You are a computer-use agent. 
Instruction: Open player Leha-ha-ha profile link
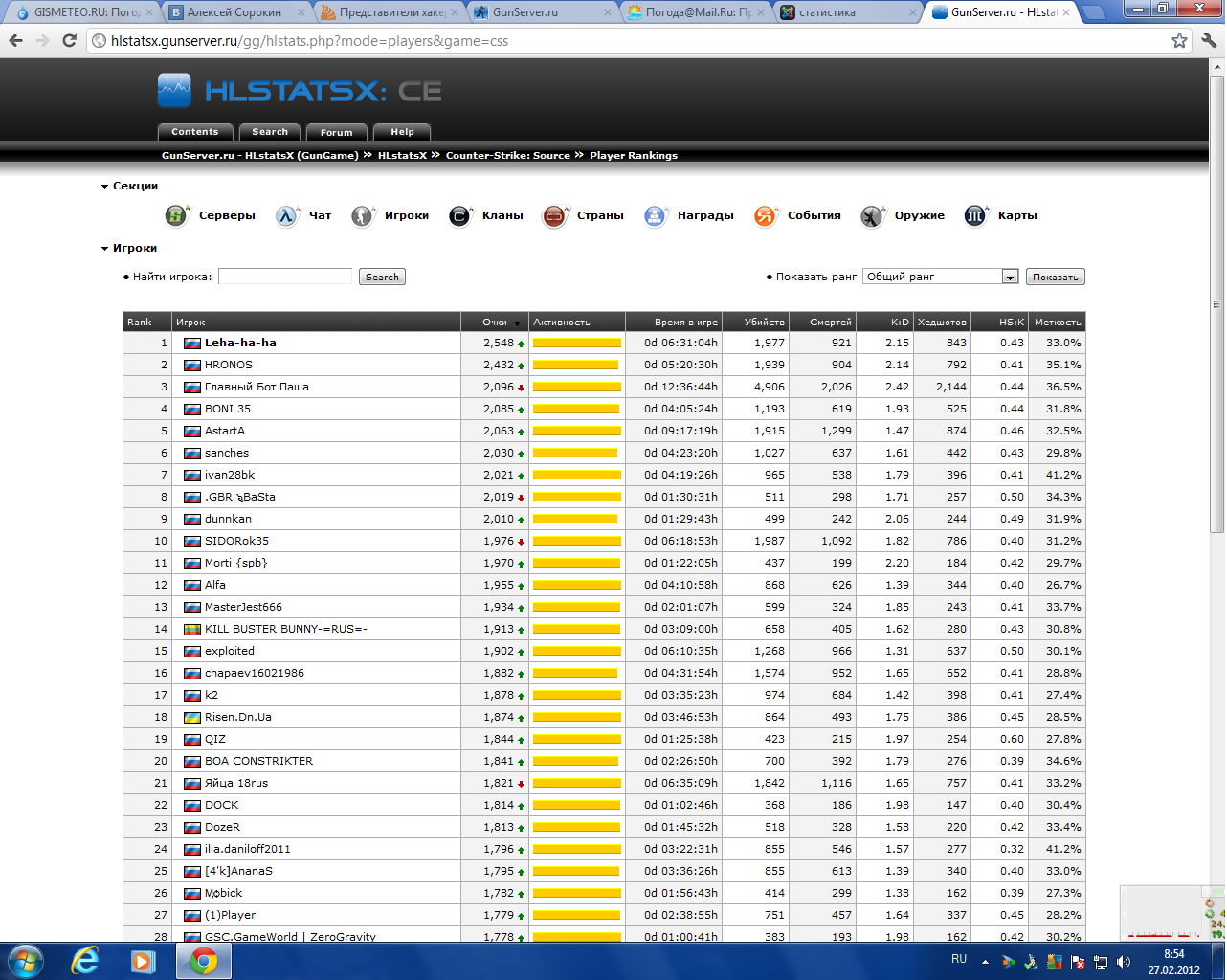[240, 343]
